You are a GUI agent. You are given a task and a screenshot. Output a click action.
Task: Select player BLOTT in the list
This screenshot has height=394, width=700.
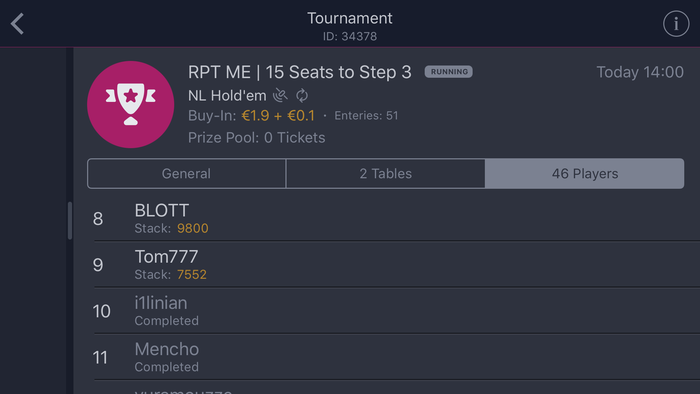point(397,219)
